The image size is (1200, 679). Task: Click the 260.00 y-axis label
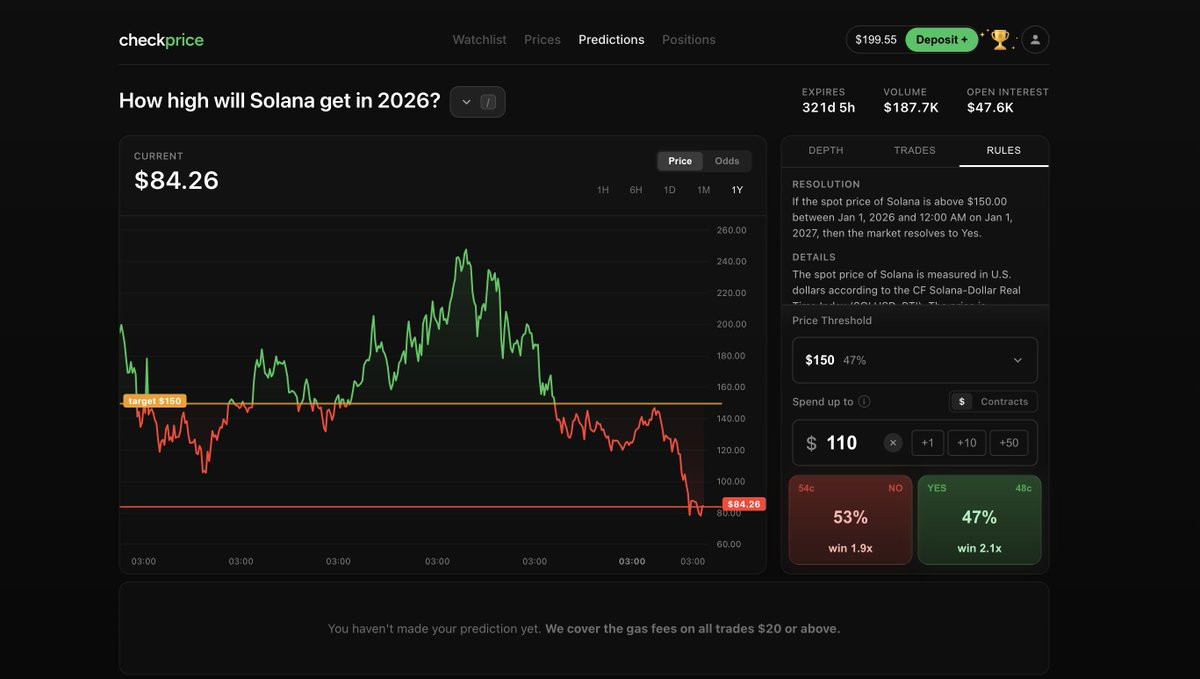point(732,230)
